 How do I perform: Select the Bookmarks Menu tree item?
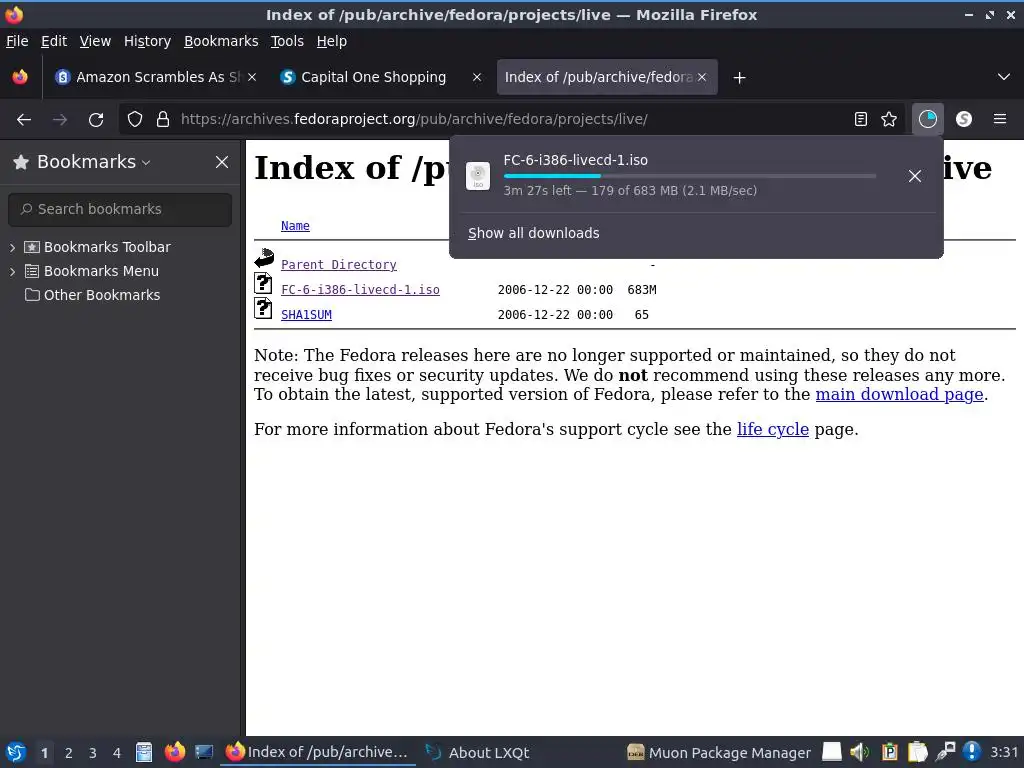click(101, 271)
